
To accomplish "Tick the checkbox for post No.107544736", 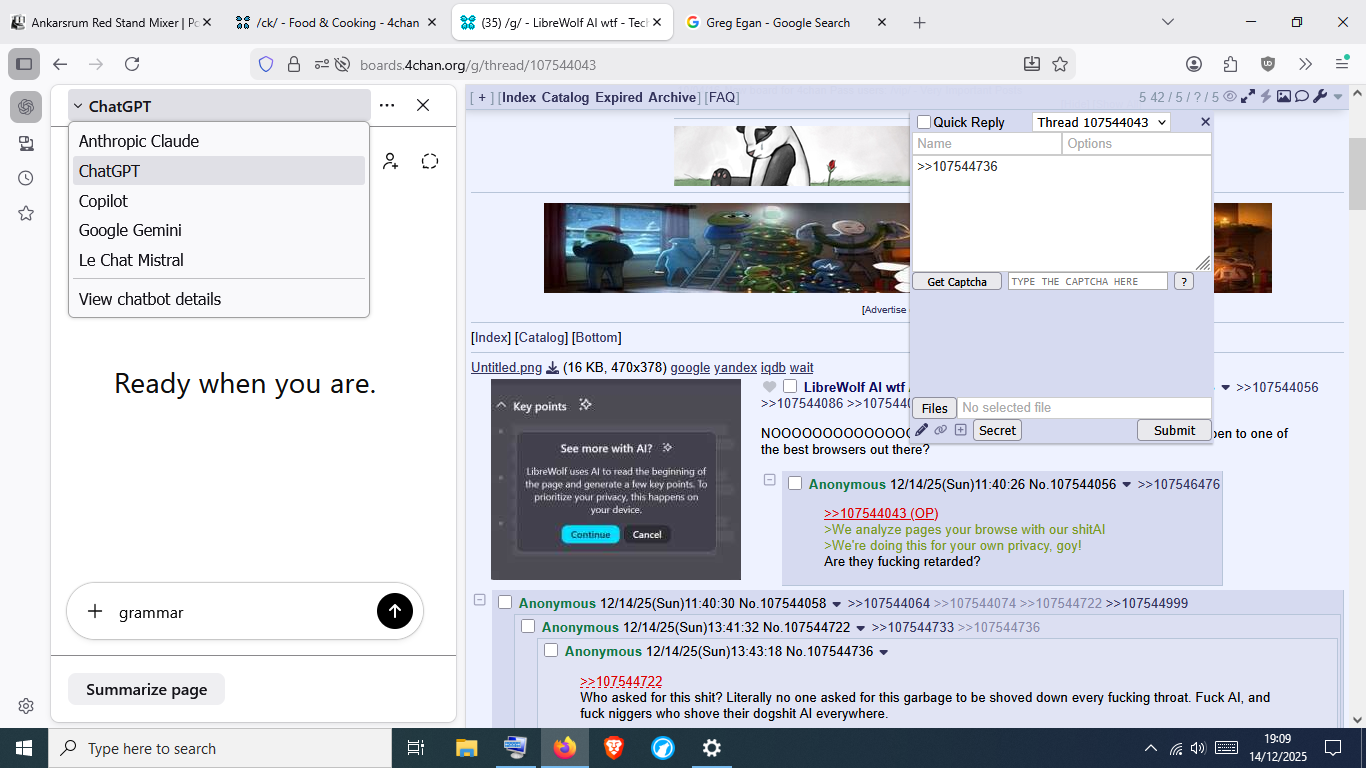I will point(551,651).
